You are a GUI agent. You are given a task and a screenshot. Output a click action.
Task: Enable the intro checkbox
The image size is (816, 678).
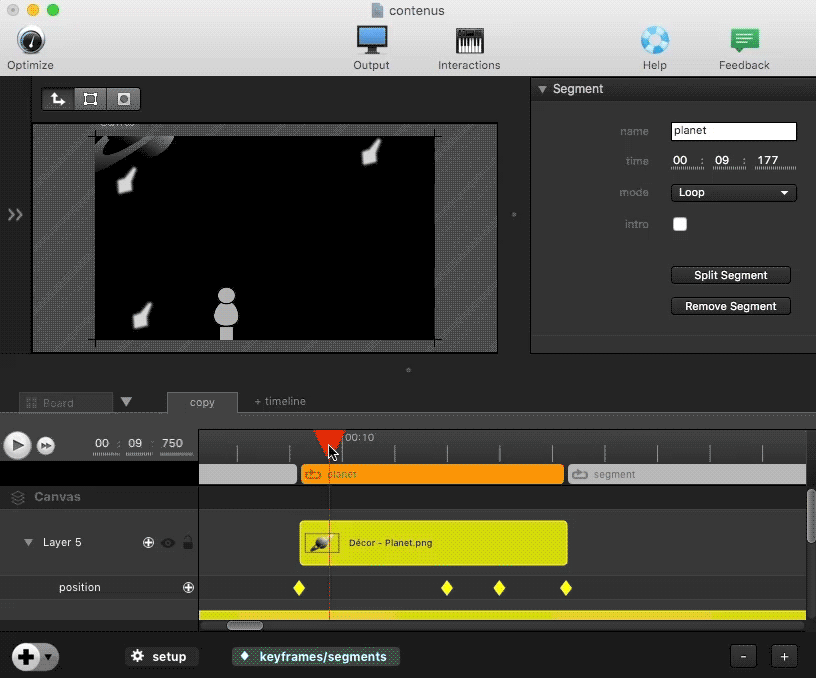(680, 225)
